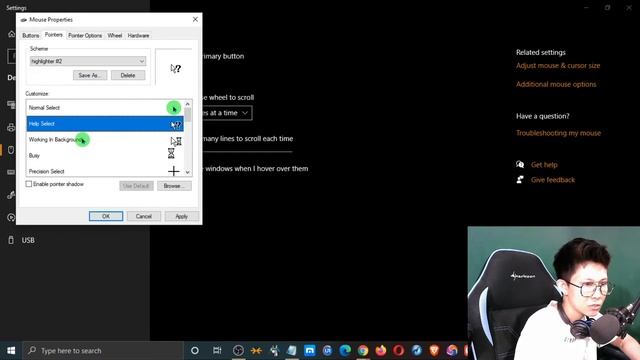Image resolution: width=640 pixels, height=360 pixels.
Task: Launch Brave browser from the taskbar
Action: coord(434,351)
